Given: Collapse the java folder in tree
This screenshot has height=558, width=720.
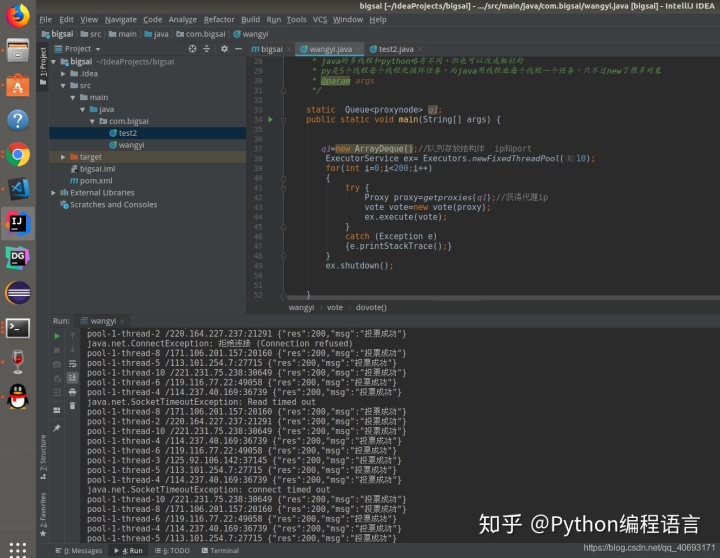Looking at the screenshot, I should [x=82, y=109].
